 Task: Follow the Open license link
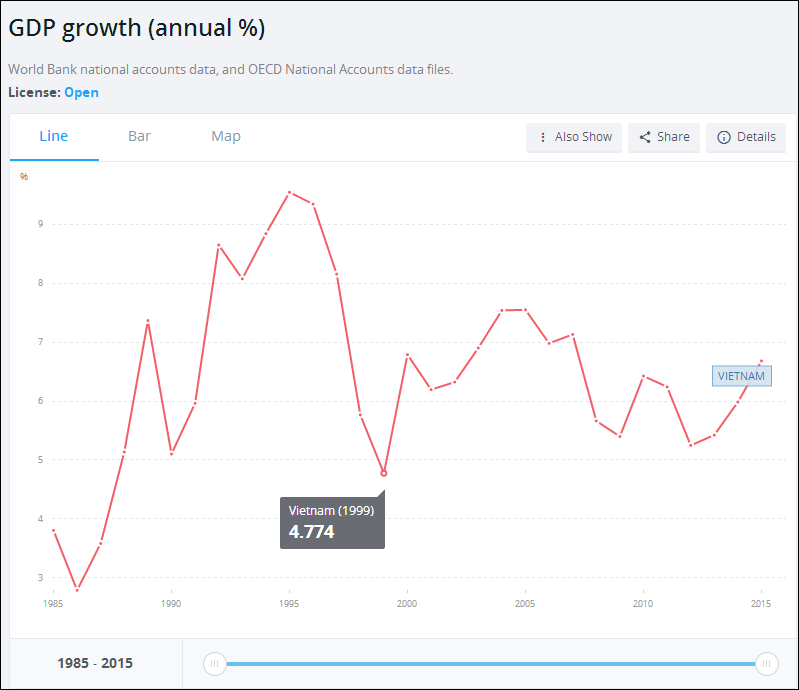tap(81, 93)
